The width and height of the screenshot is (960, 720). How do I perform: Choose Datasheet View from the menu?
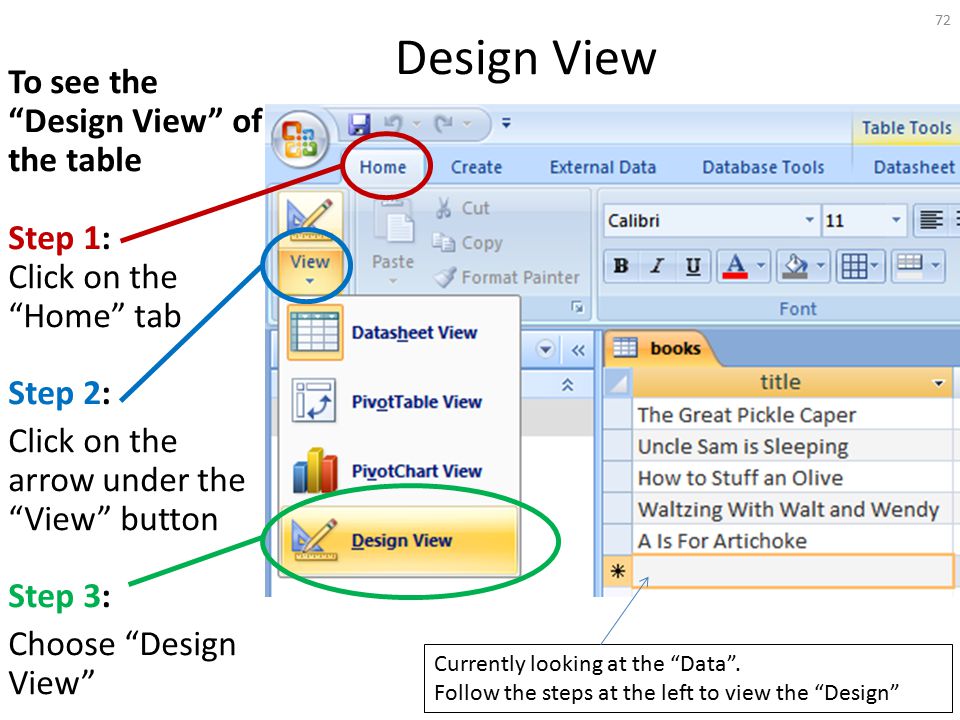pos(400,333)
